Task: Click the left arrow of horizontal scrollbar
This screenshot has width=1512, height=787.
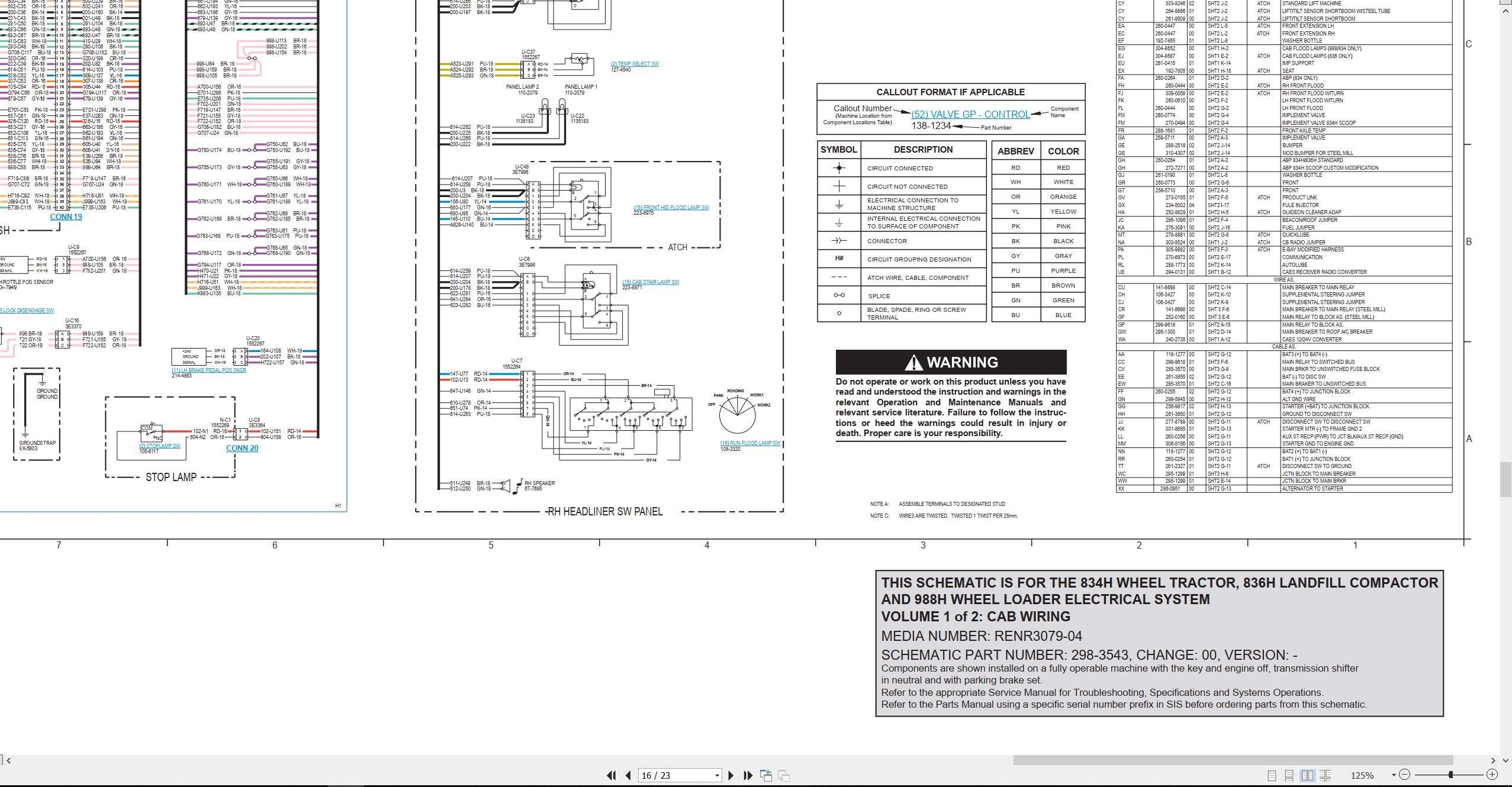Action: pos(8,760)
